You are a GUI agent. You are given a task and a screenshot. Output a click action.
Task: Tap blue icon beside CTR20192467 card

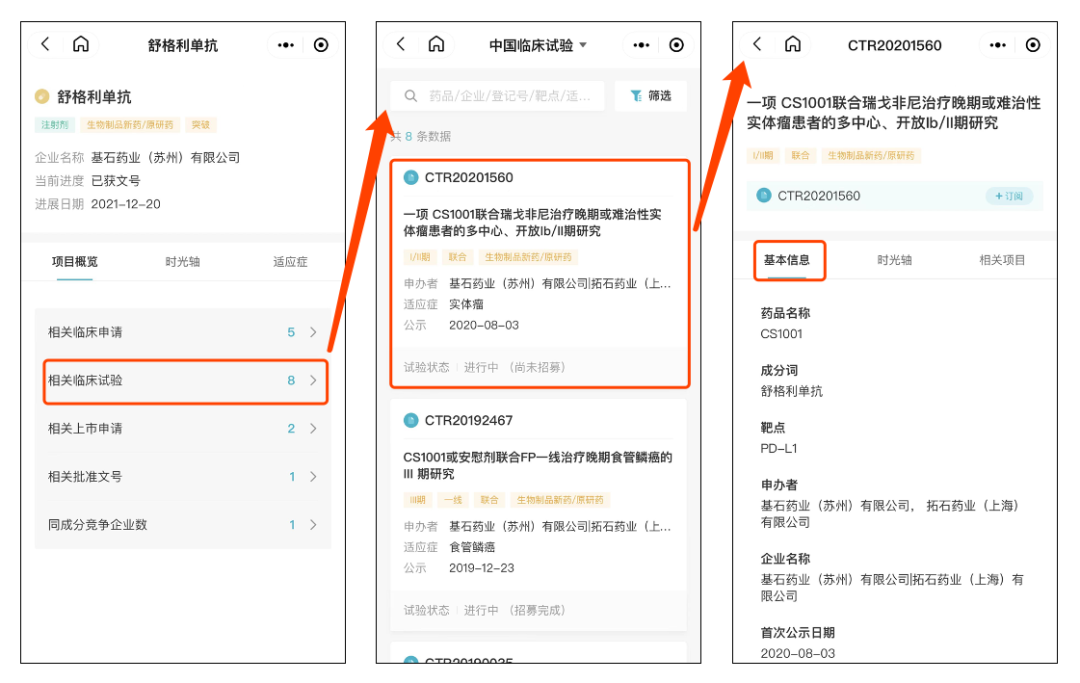pos(411,420)
